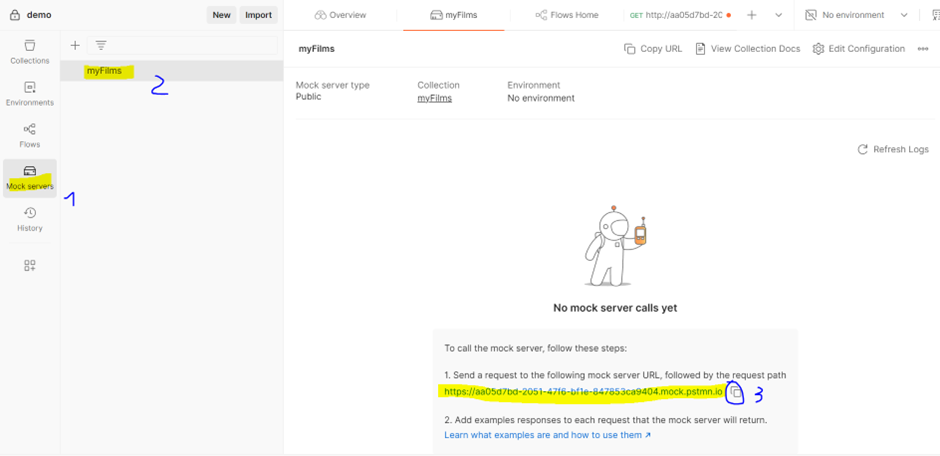Click the configure workspace sidebar icon
The image size is (940, 456).
29,265
